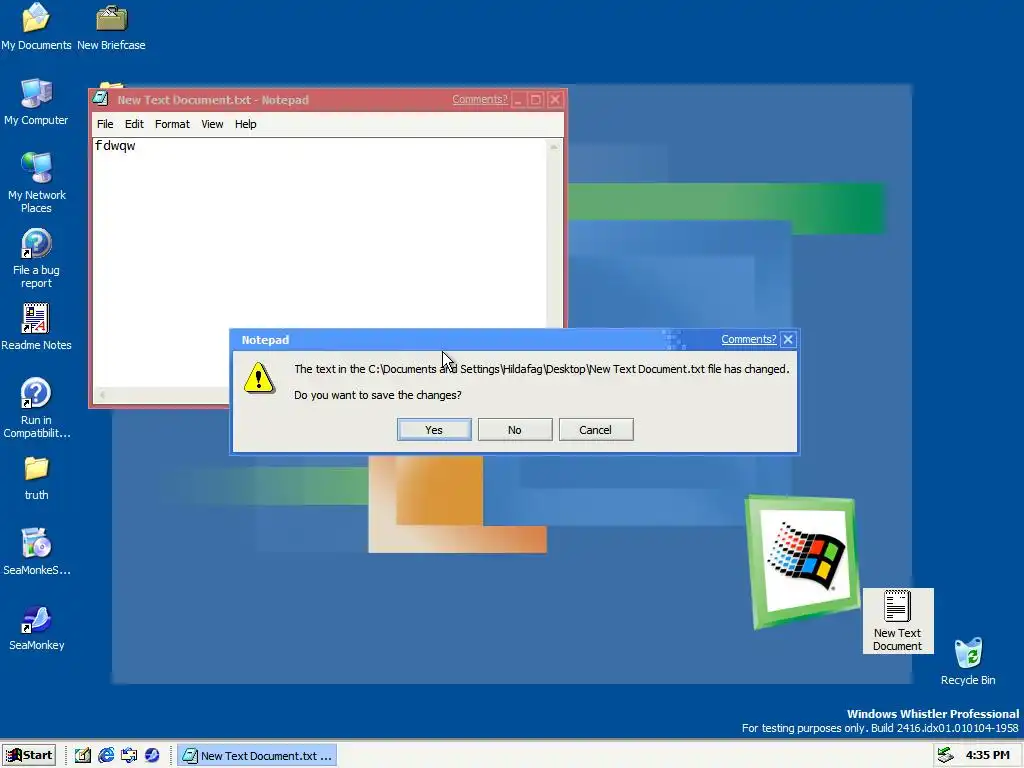
Task: Click the 4:35 PM clock
Action: pos(987,756)
